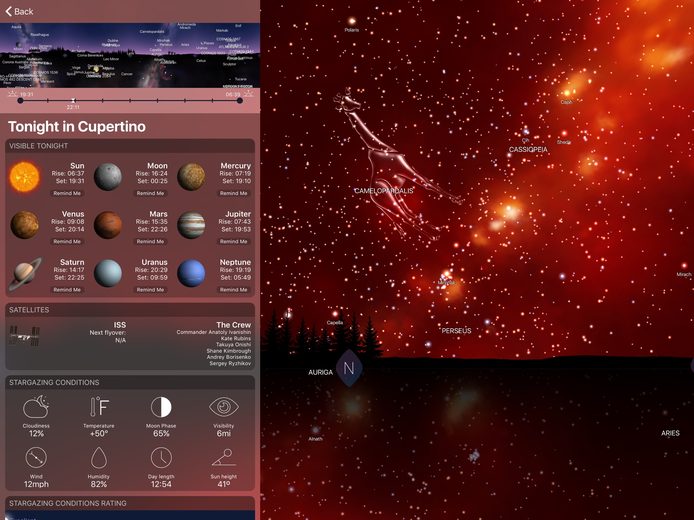Image resolution: width=694 pixels, height=520 pixels.
Task: Tap the Alnath star label
Action: click(316, 439)
